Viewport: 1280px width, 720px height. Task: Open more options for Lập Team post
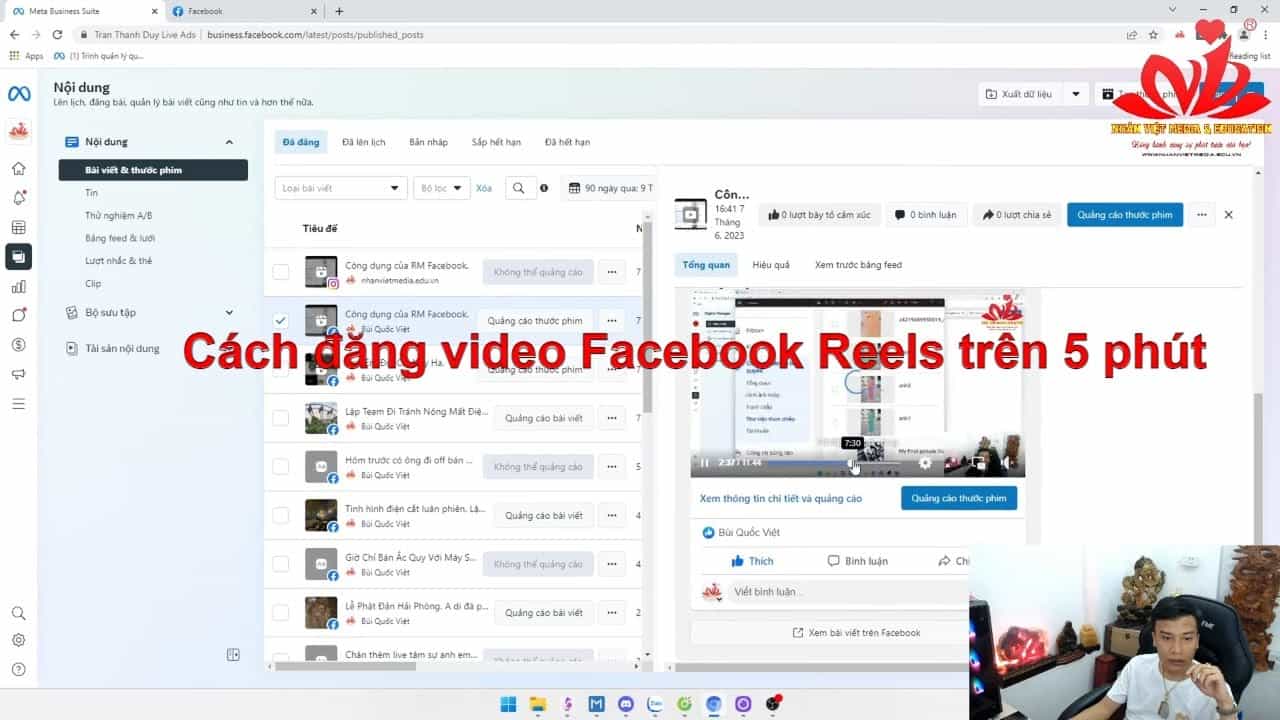[x=611, y=418]
